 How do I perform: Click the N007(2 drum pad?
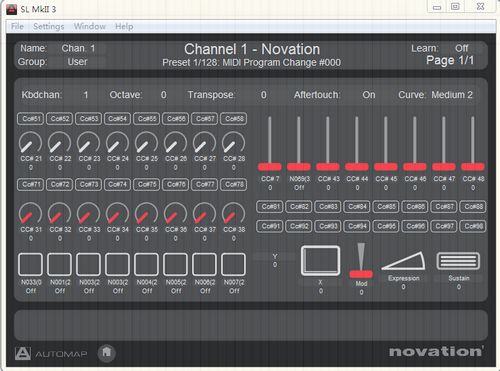pyautogui.click(x=234, y=264)
